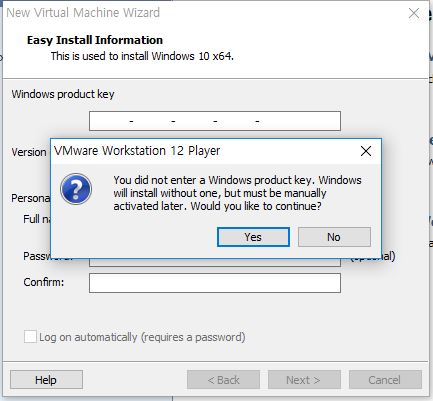This screenshot has height=401, width=433.
Task: Click the dialog message about product key
Action: tap(237, 193)
